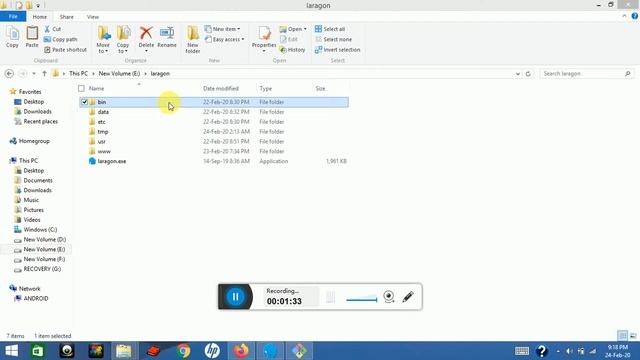
Task: Click the Copy ribbon icon
Action: pyautogui.click(x=12, y=37)
